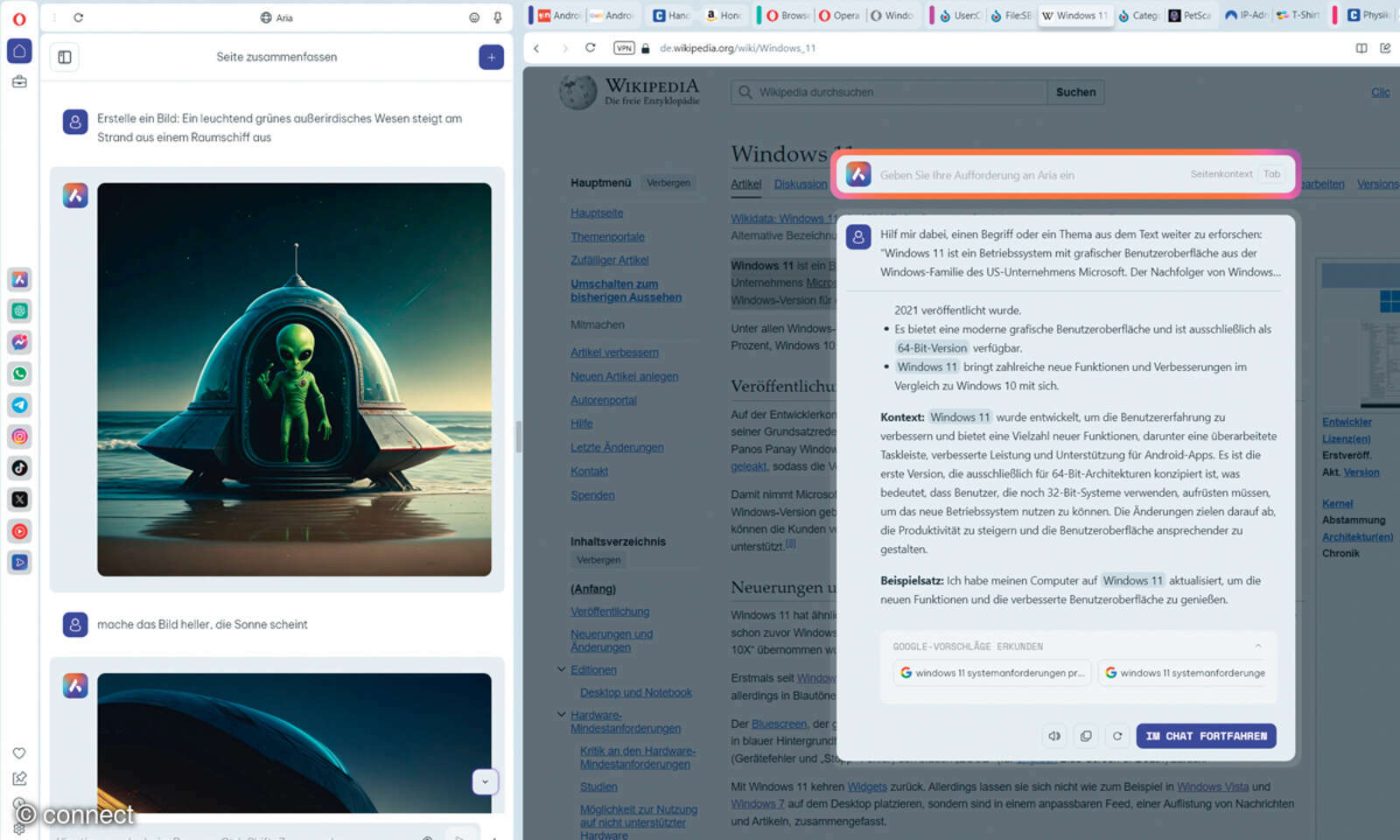Image resolution: width=1400 pixels, height=840 pixels.
Task: Open WhatsApp from the Opera sidebar
Action: (x=19, y=374)
